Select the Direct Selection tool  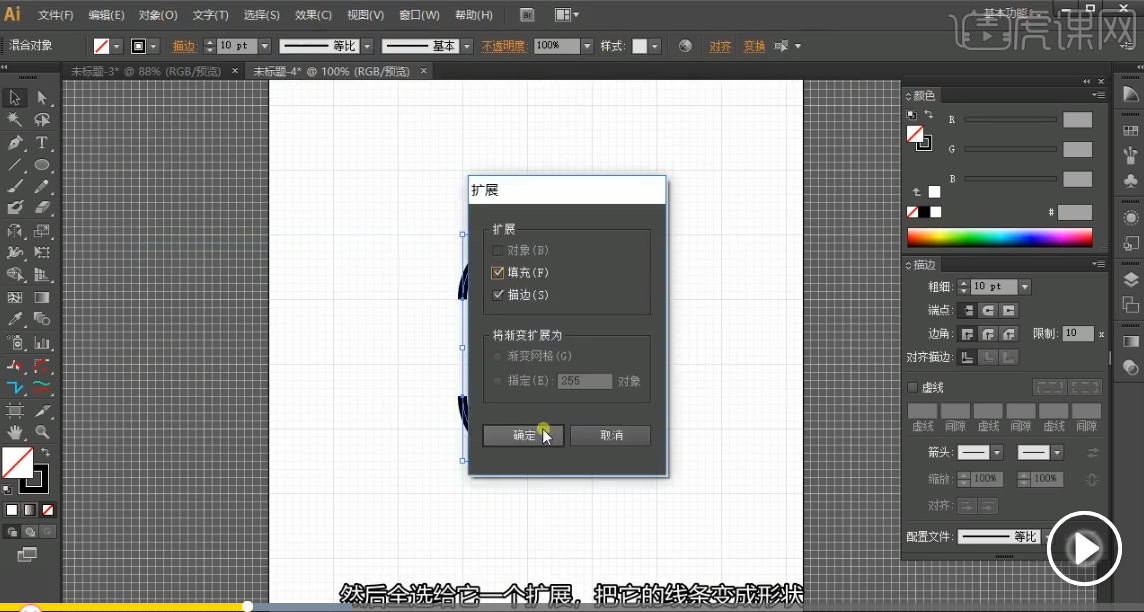pyautogui.click(x=42, y=98)
